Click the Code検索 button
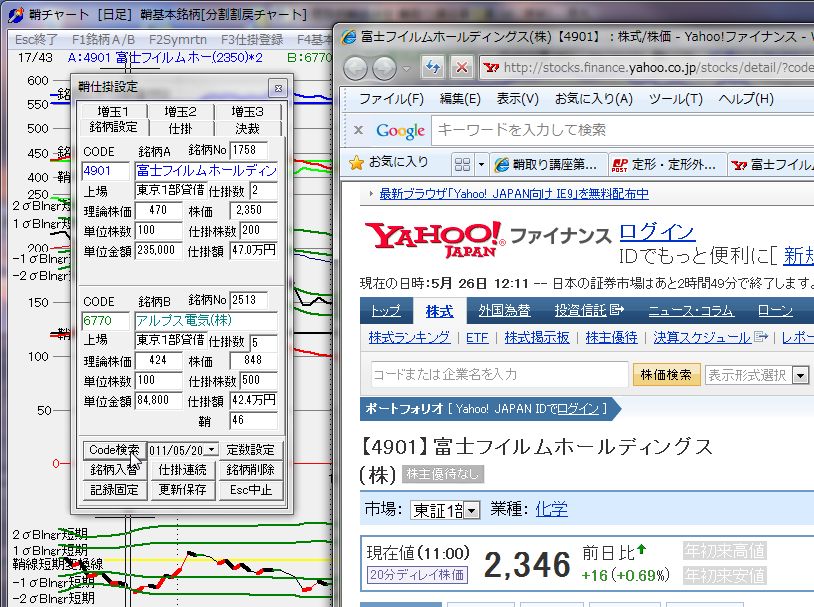 (114, 450)
